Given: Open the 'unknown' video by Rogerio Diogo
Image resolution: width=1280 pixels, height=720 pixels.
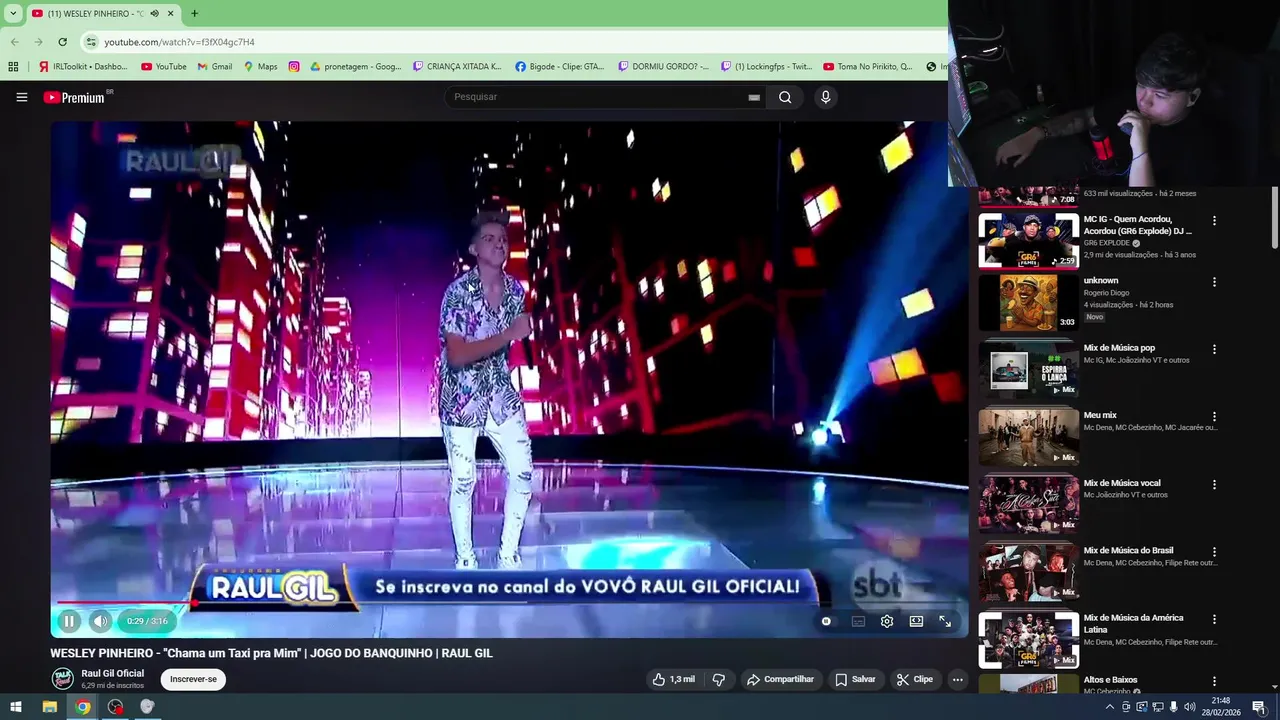Looking at the screenshot, I should point(1028,302).
